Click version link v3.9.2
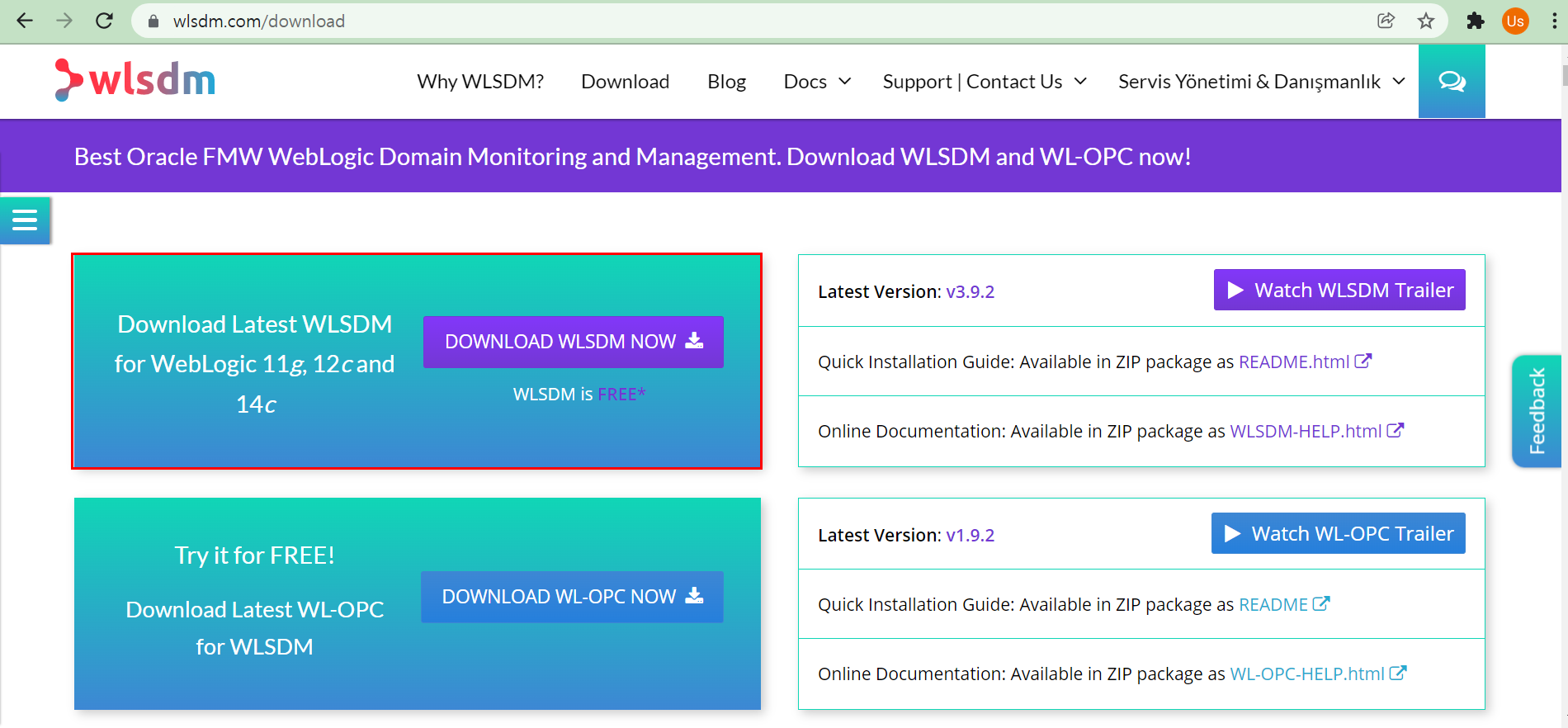This screenshot has width=1568, height=728. (x=970, y=292)
